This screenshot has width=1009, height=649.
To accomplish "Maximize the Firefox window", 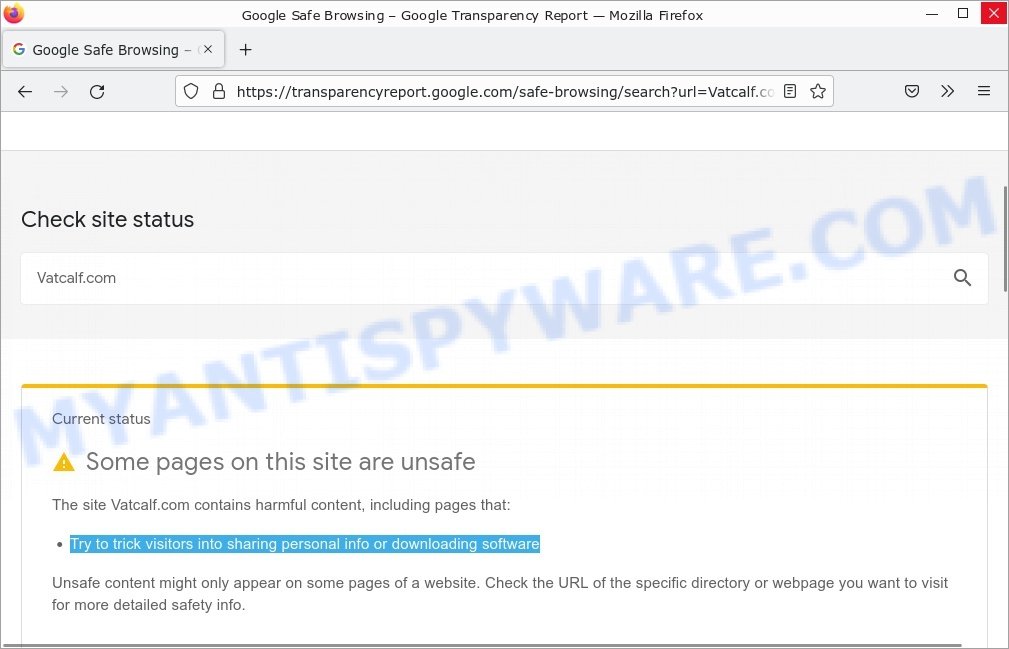I will 963,14.
